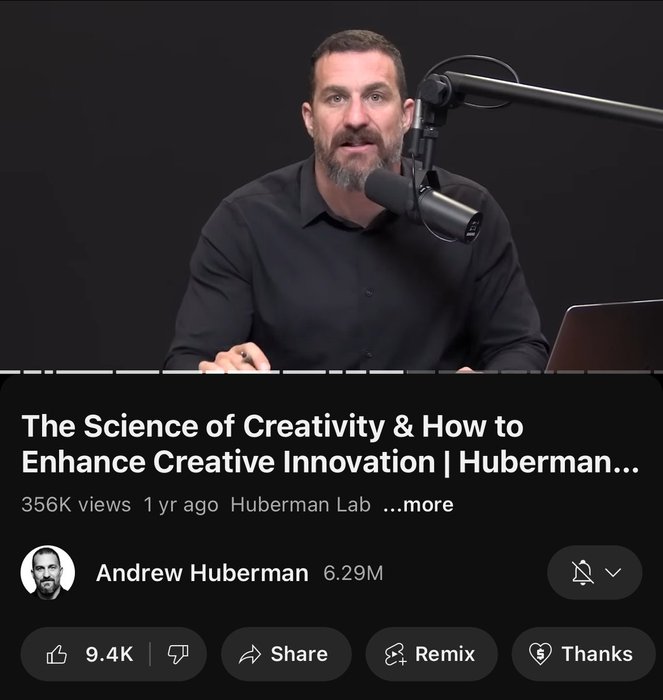Tap the video player to show controls
Screen dimensions: 663x700
pyautogui.click(x=331, y=185)
